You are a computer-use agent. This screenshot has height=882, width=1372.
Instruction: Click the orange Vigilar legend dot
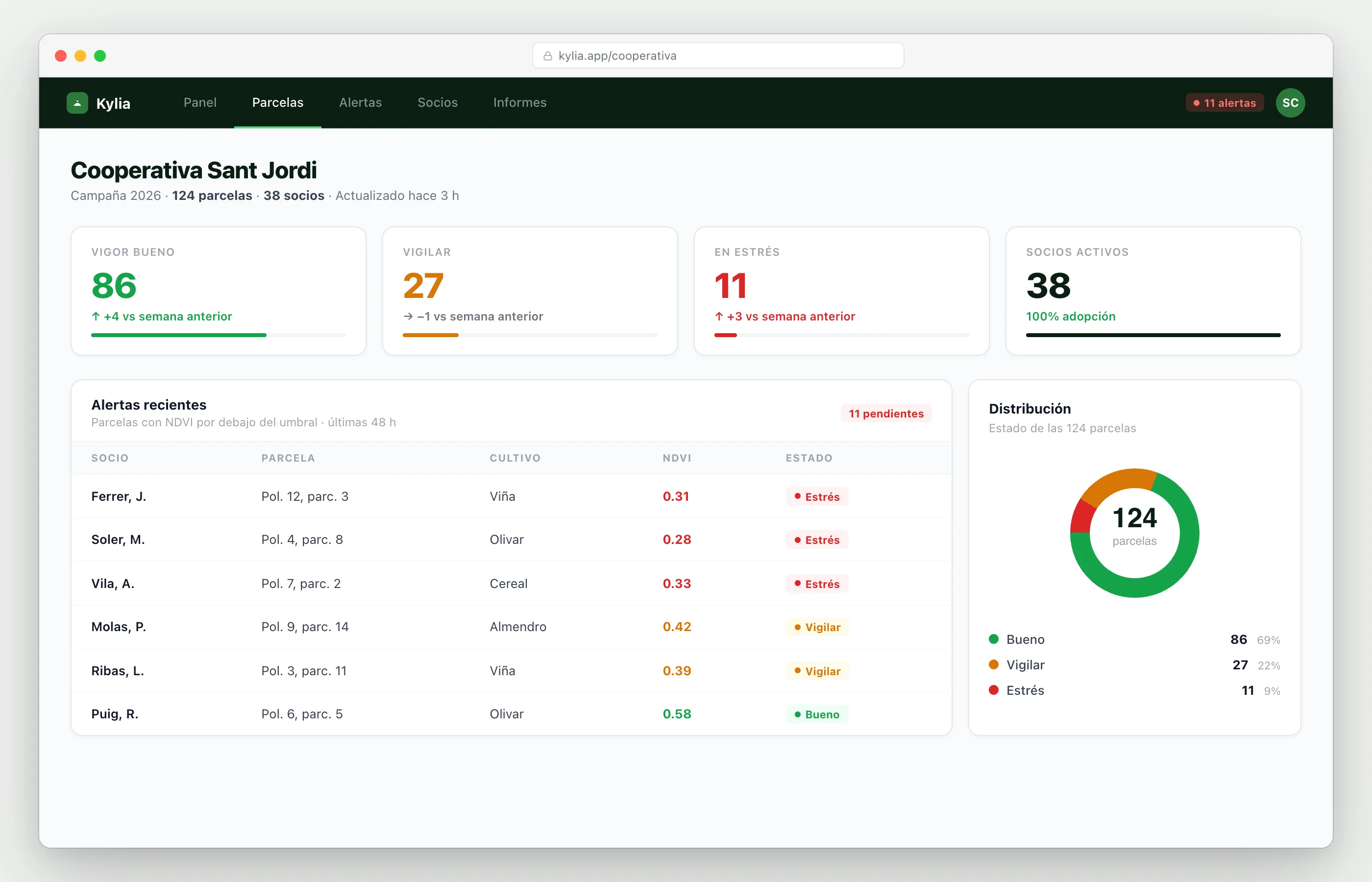[994, 664]
